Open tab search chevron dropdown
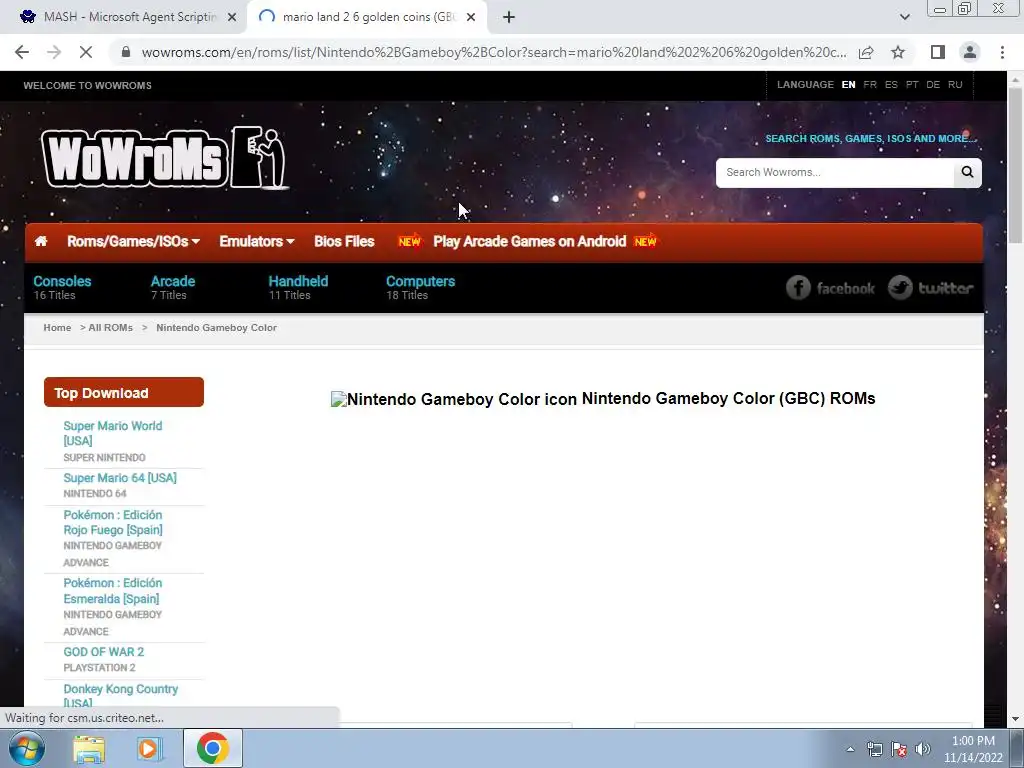Image resolution: width=1024 pixels, height=768 pixels. pyautogui.click(x=904, y=18)
